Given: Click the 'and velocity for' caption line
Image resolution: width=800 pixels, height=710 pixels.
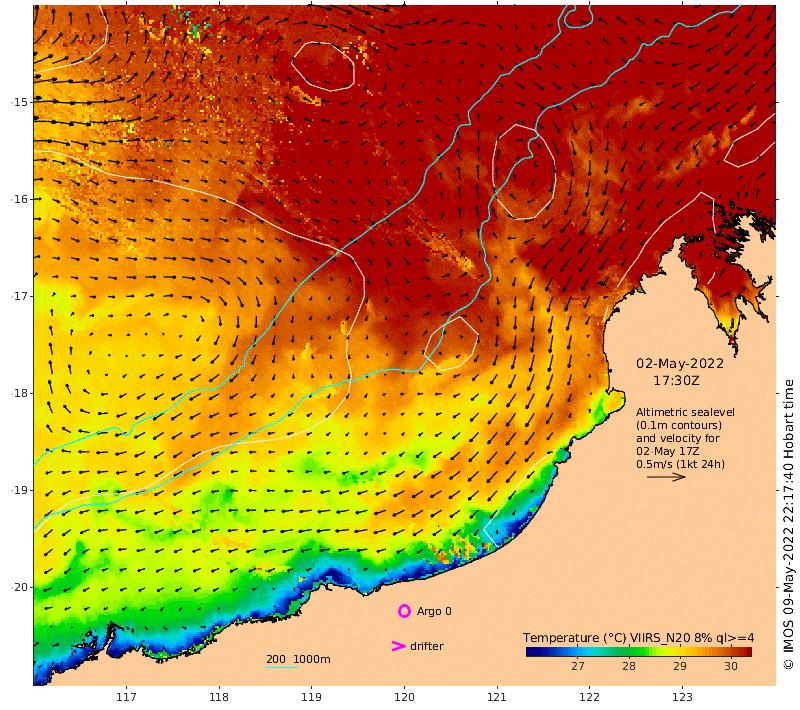Looking at the screenshot, I should click(678, 438).
